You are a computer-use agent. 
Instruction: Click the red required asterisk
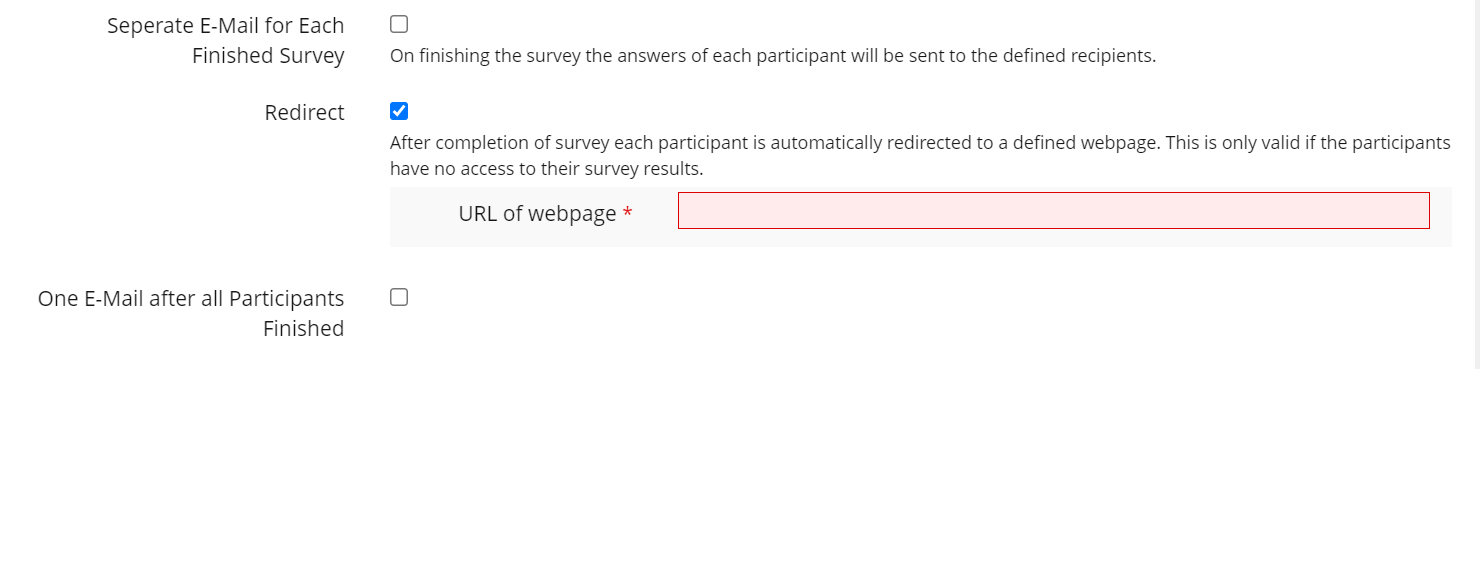627,214
